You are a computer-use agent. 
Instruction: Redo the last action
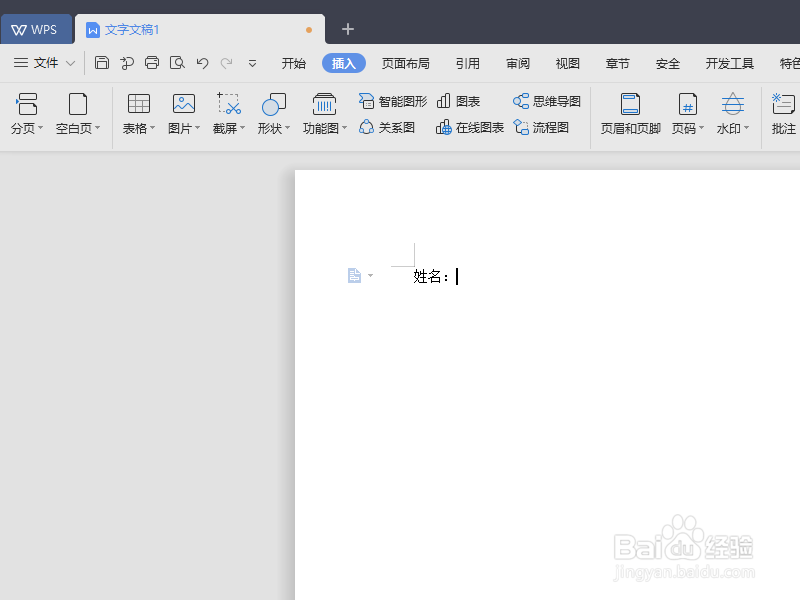point(227,63)
